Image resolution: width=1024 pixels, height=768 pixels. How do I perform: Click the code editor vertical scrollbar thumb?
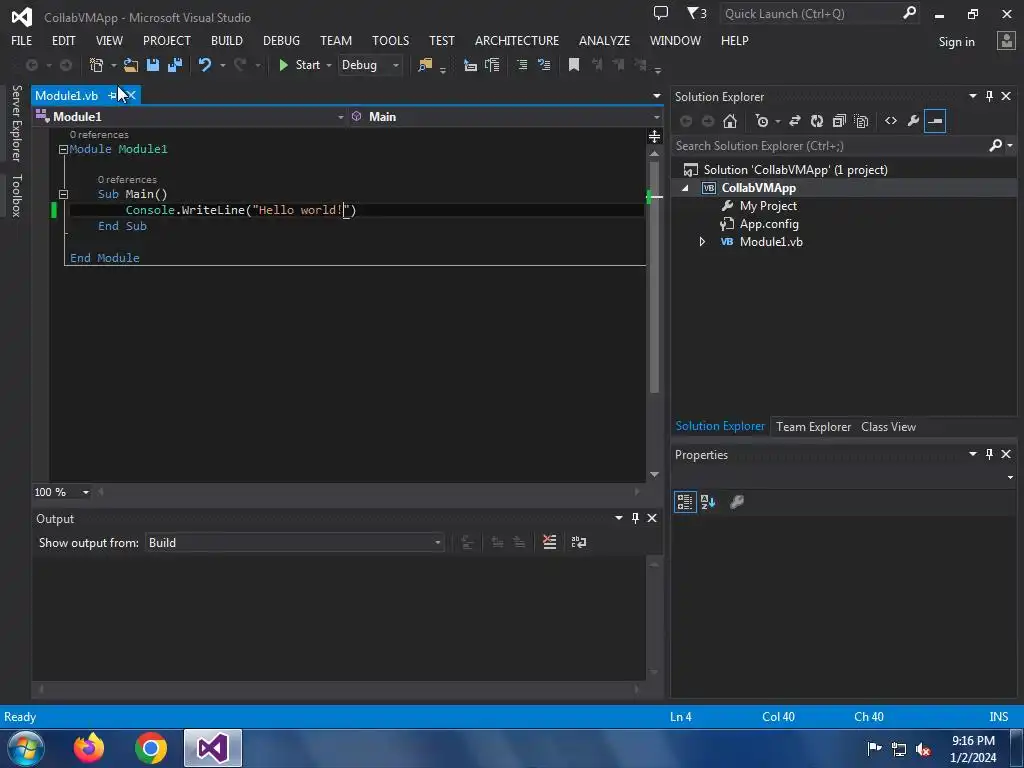click(654, 277)
